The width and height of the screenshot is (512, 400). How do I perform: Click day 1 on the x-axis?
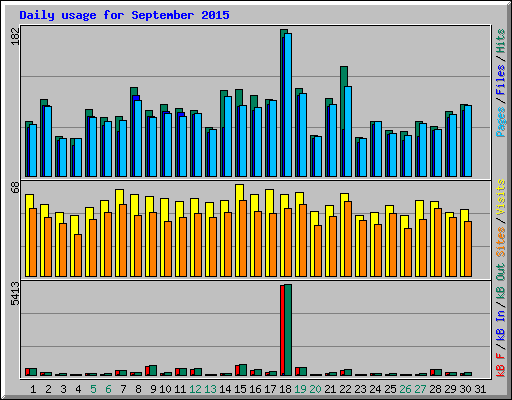click(x=33, y=389)
